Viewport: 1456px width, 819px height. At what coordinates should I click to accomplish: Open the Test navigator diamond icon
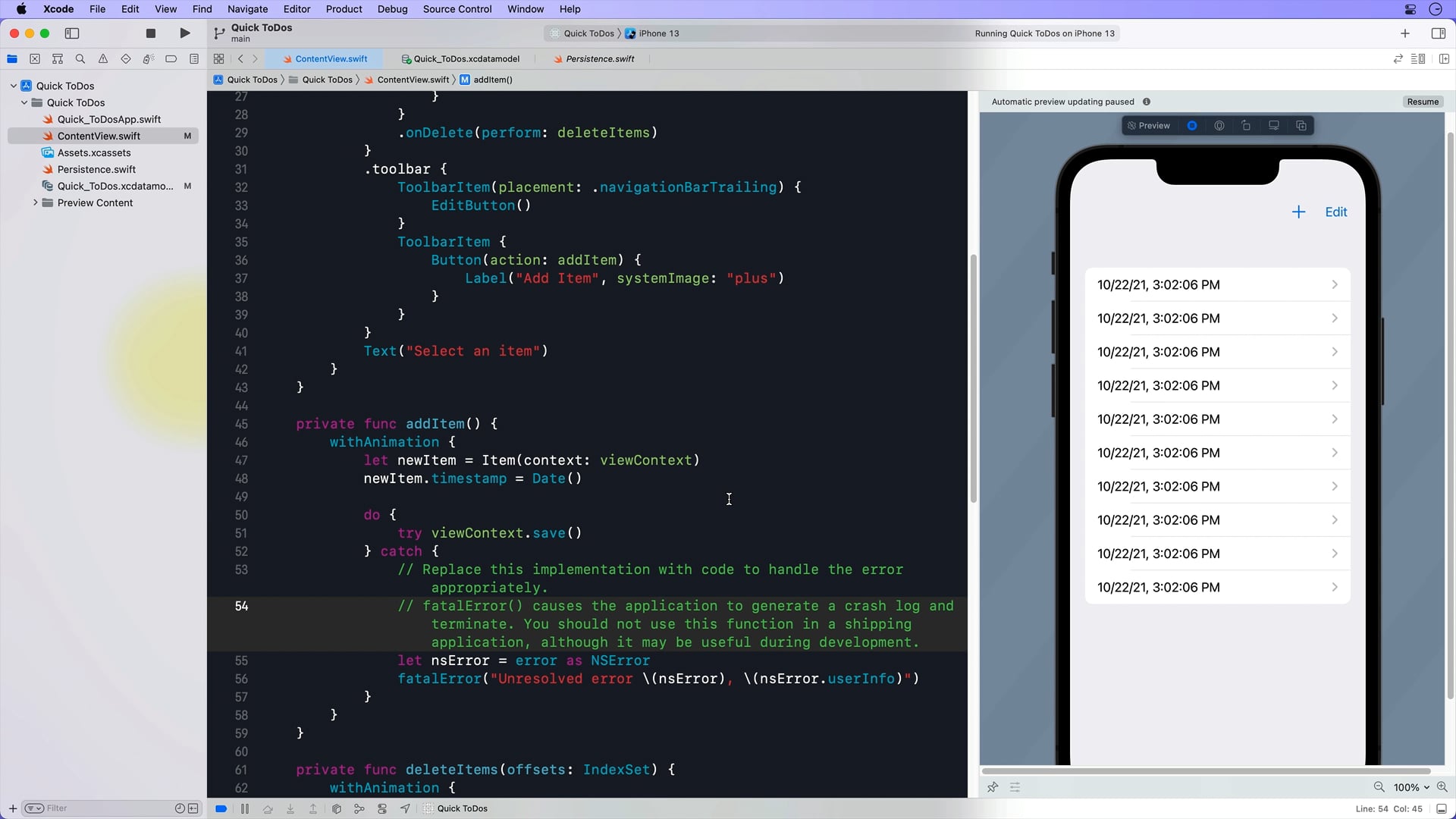pyautogui.click(x=126, y=59)
